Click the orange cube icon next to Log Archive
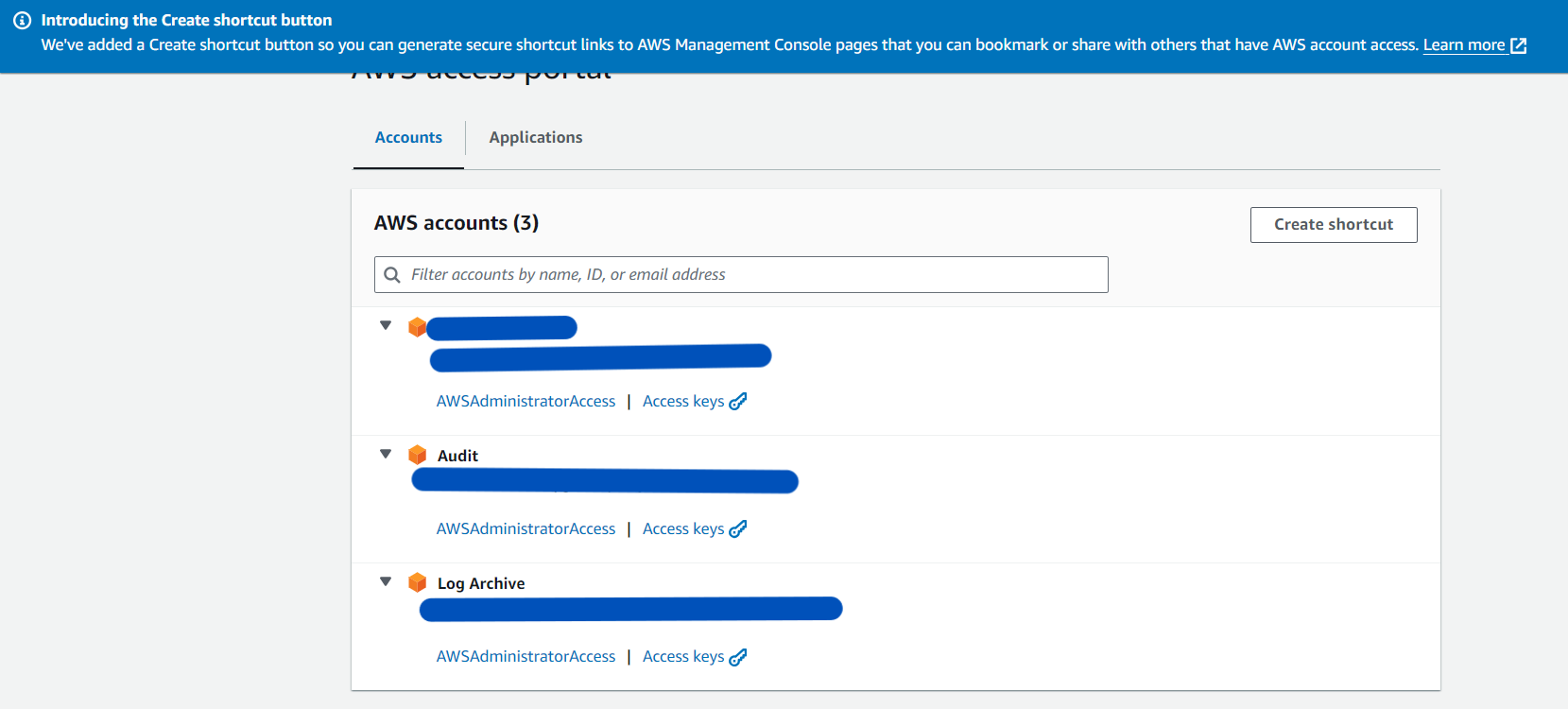The image size is (1568, 709). click(417, 582)
